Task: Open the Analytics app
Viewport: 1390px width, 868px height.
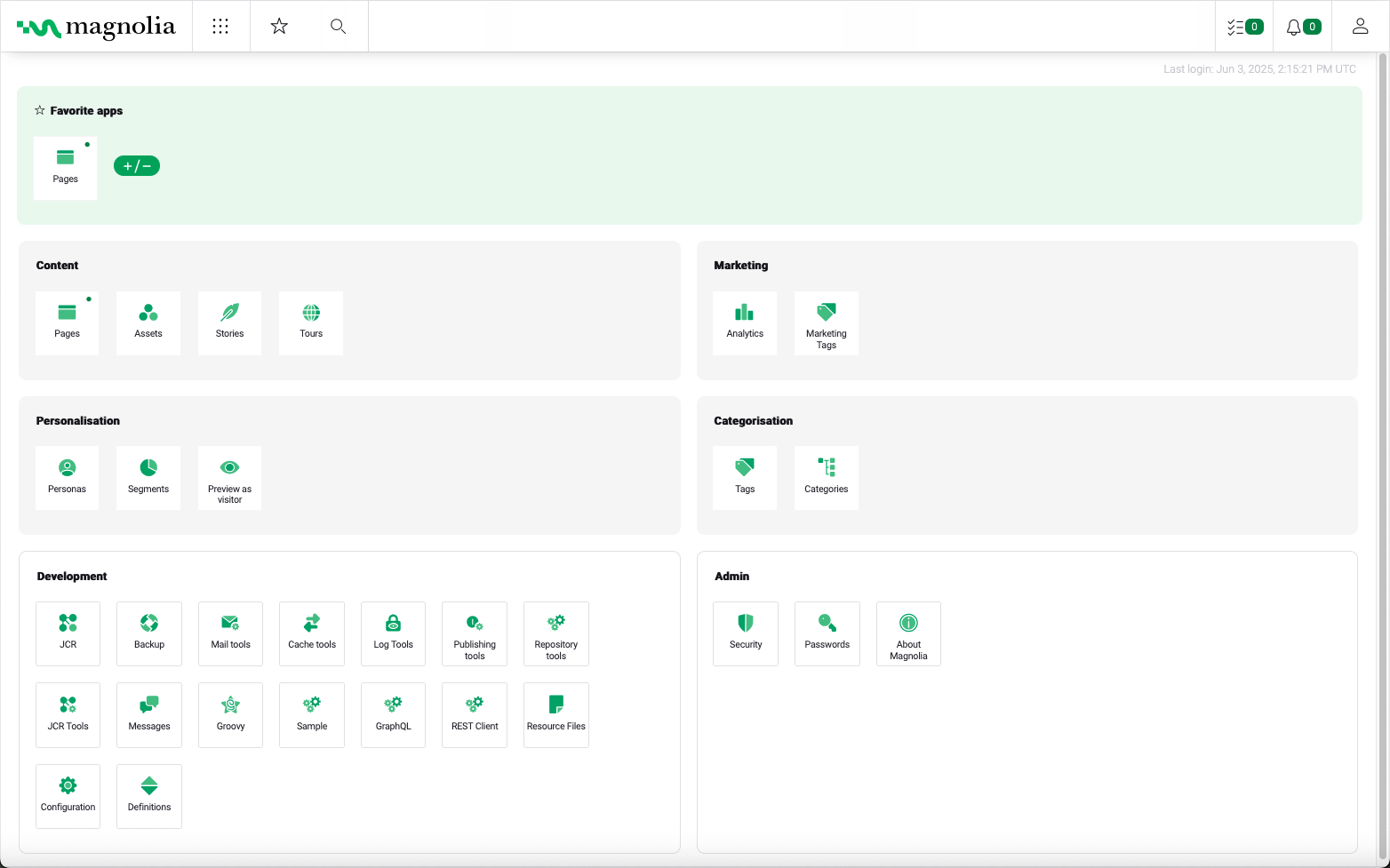Action: (x=745, y=323)
